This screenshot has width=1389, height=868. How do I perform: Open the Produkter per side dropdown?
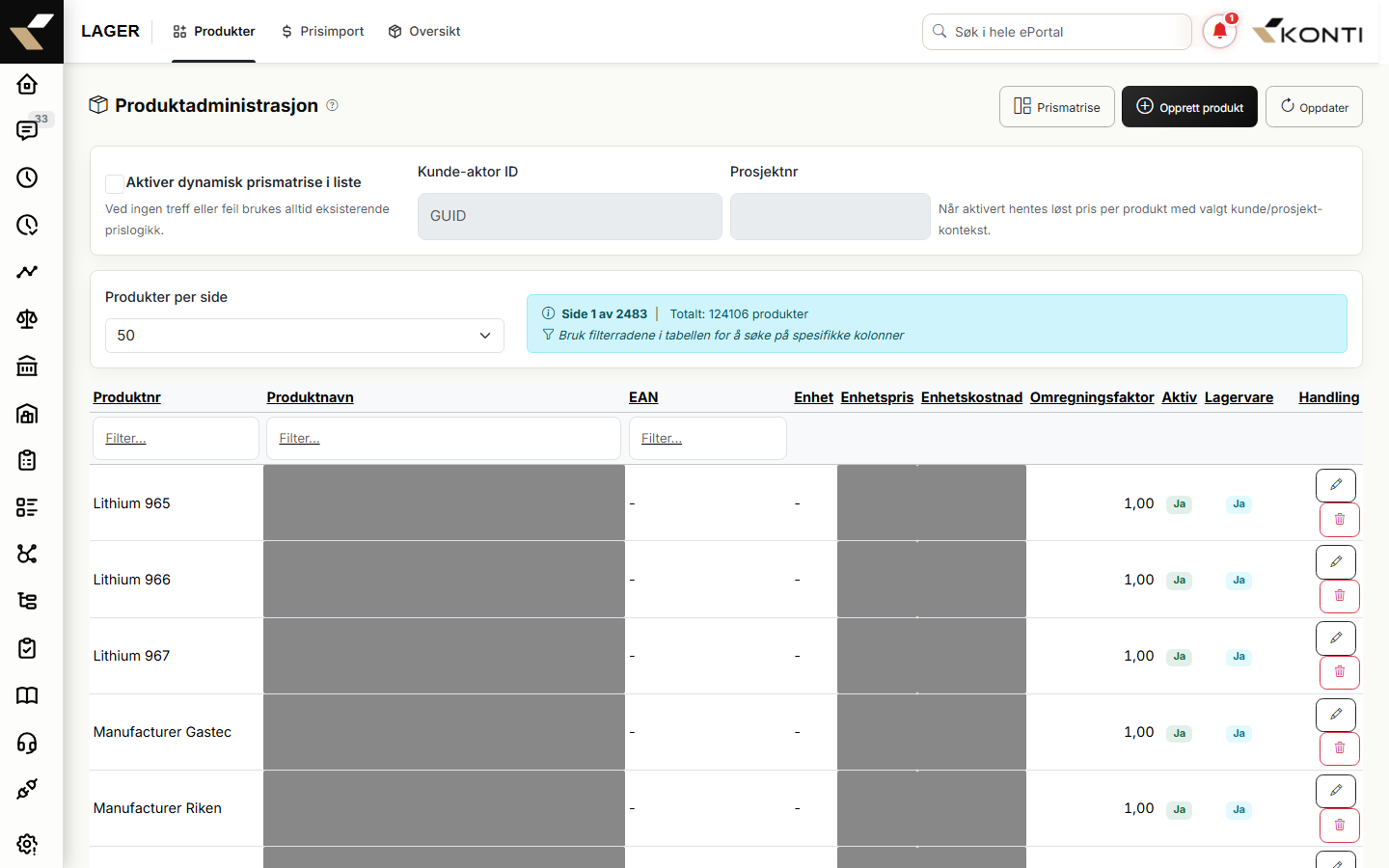point(305,336)
